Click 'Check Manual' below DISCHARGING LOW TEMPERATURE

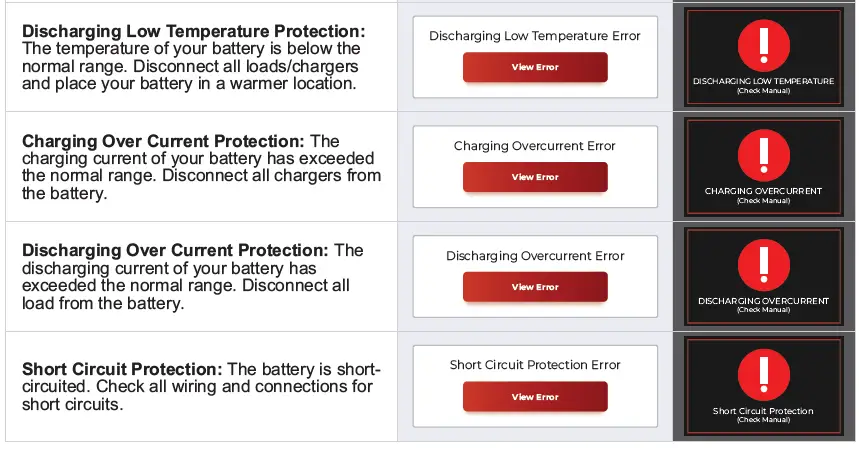pos(763,91)
